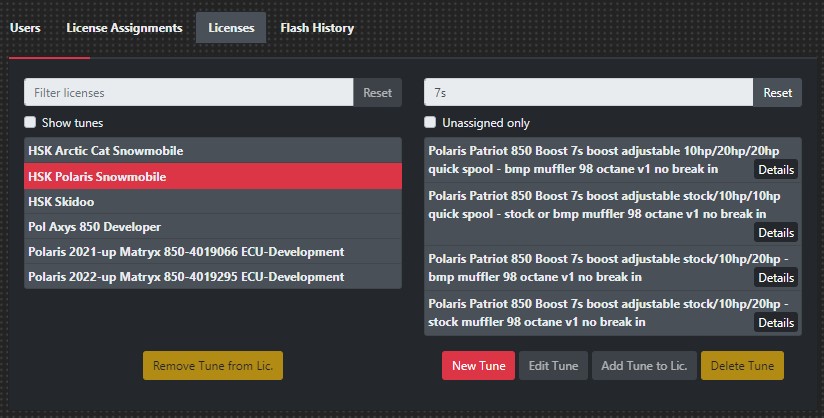Open the Flash History tab

(x=317, y=28)
